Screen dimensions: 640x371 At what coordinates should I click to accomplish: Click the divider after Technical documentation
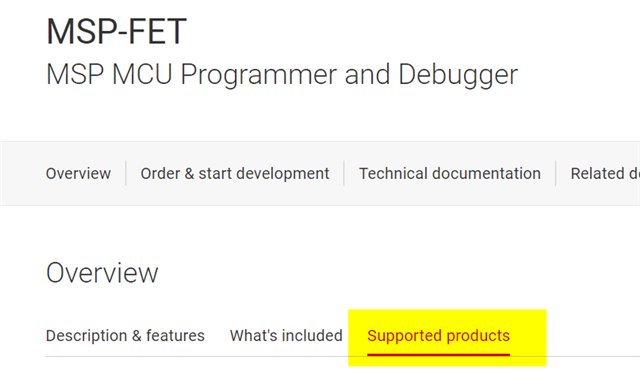tap(556, 173)
